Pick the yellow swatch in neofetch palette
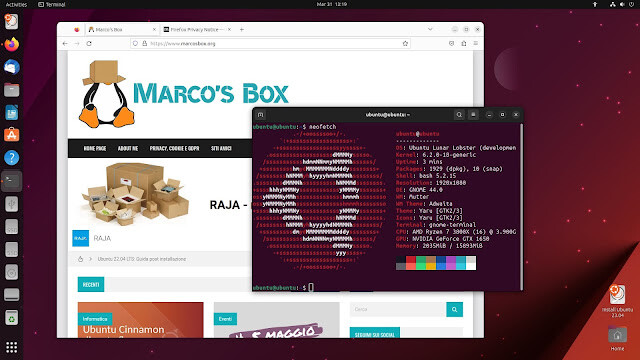The width and height of the screenshot is (640, 360). [x=431, y=267]
